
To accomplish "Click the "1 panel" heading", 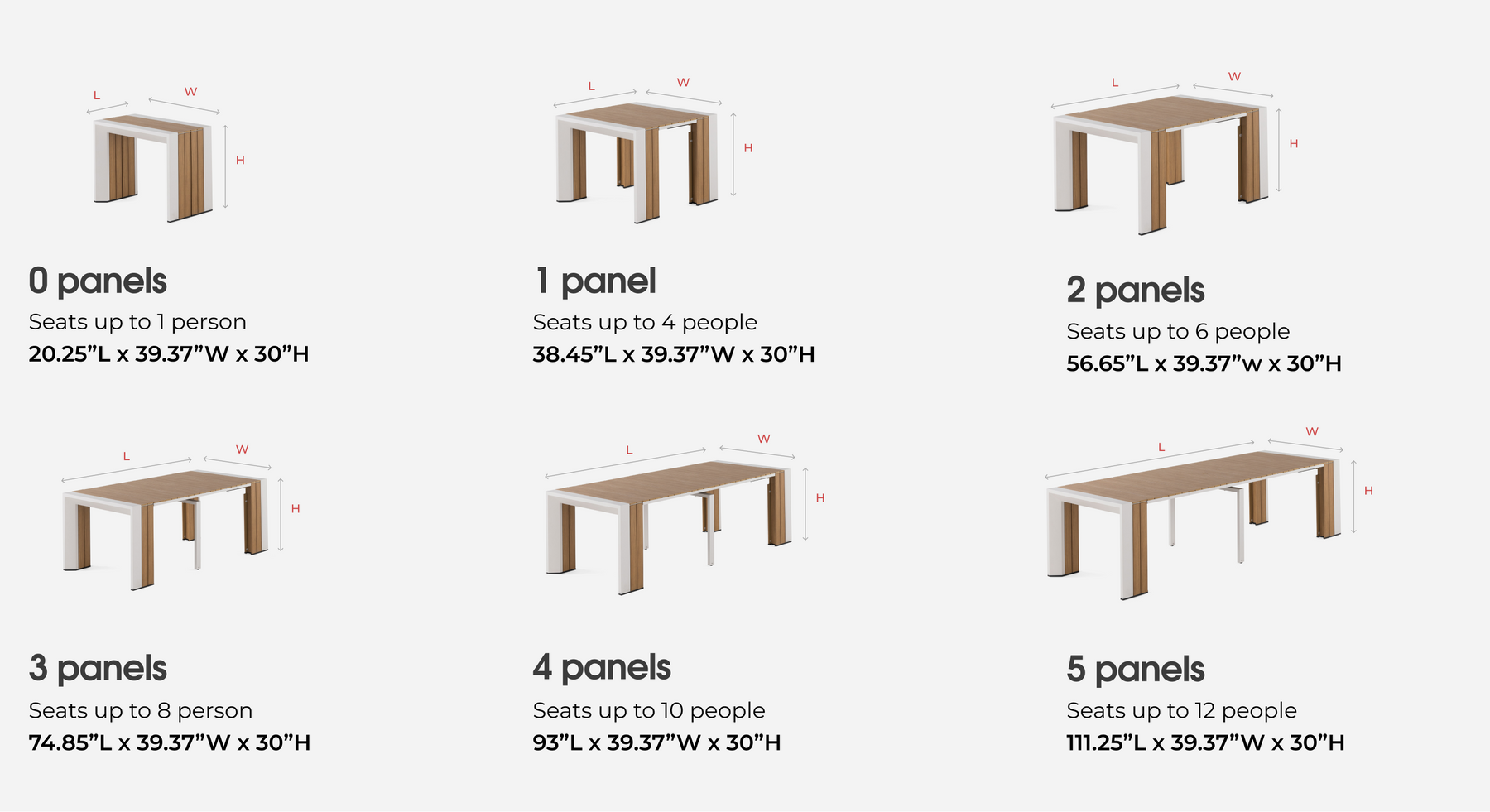I will tap(595, 281).
